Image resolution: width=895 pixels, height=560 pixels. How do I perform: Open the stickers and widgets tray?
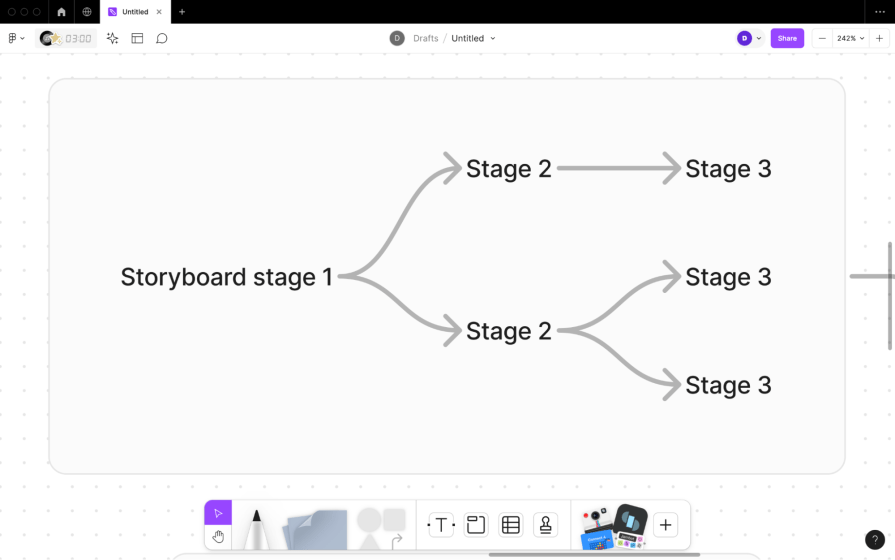click(613, 527)
